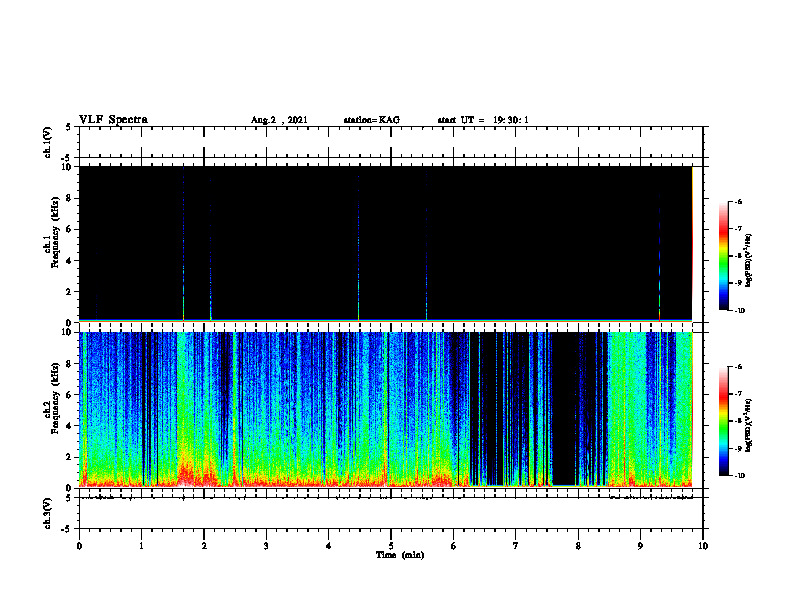Click time axis tick label "8"
The height and width of the screenshot is (612, 792).
(x=578, y=546)
